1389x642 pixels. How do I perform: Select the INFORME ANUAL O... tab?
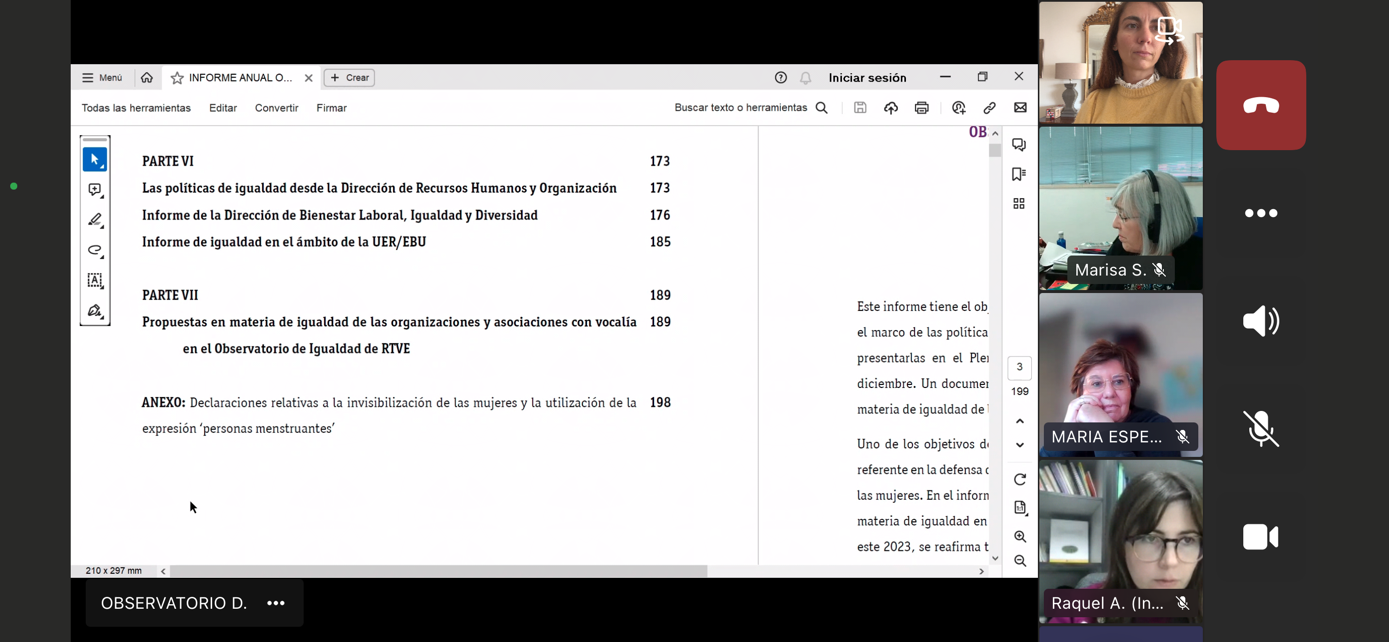[240, 78]
